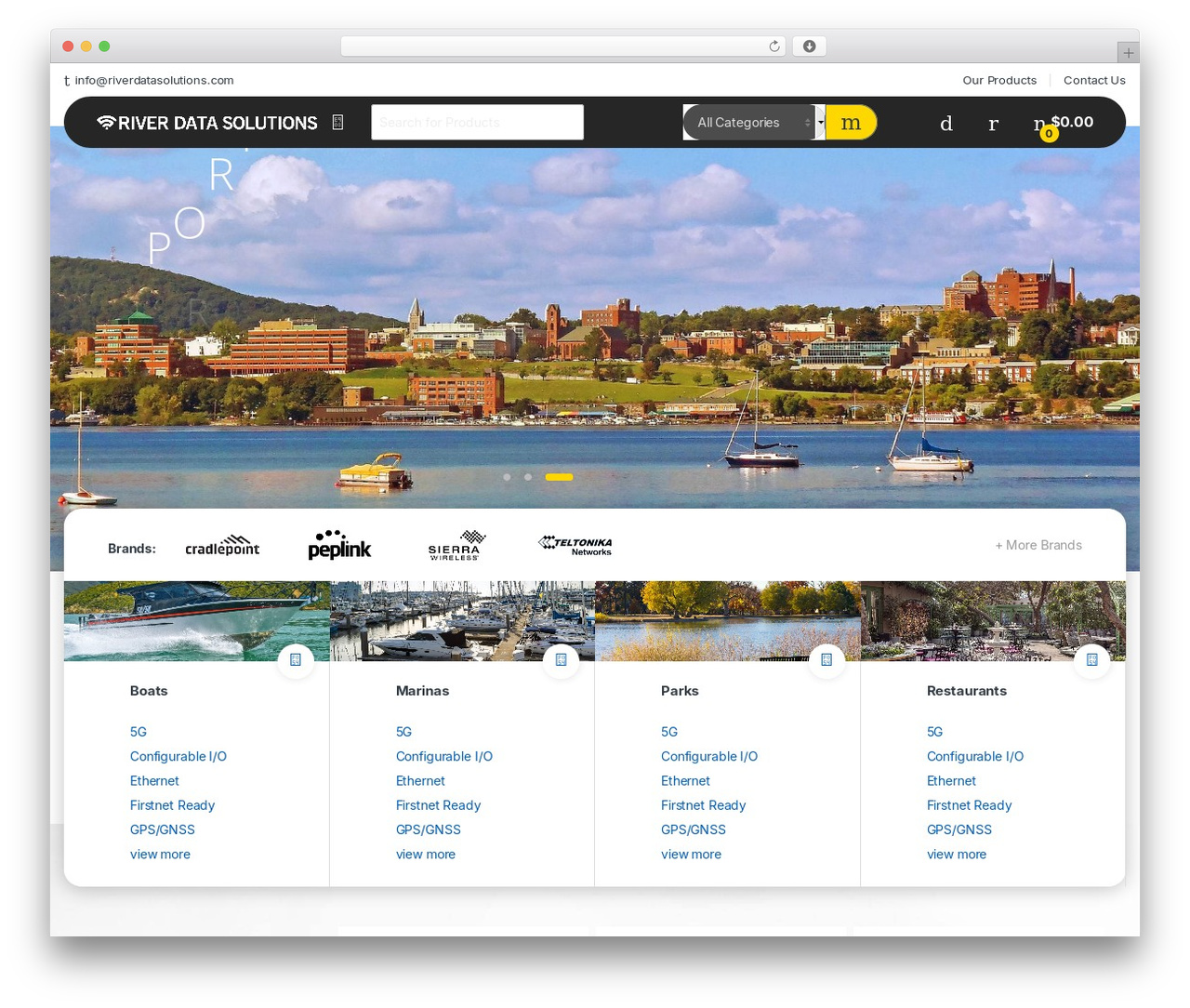Open Our Products menu link
1190x1008 pixels.
(x=999, y=81)
